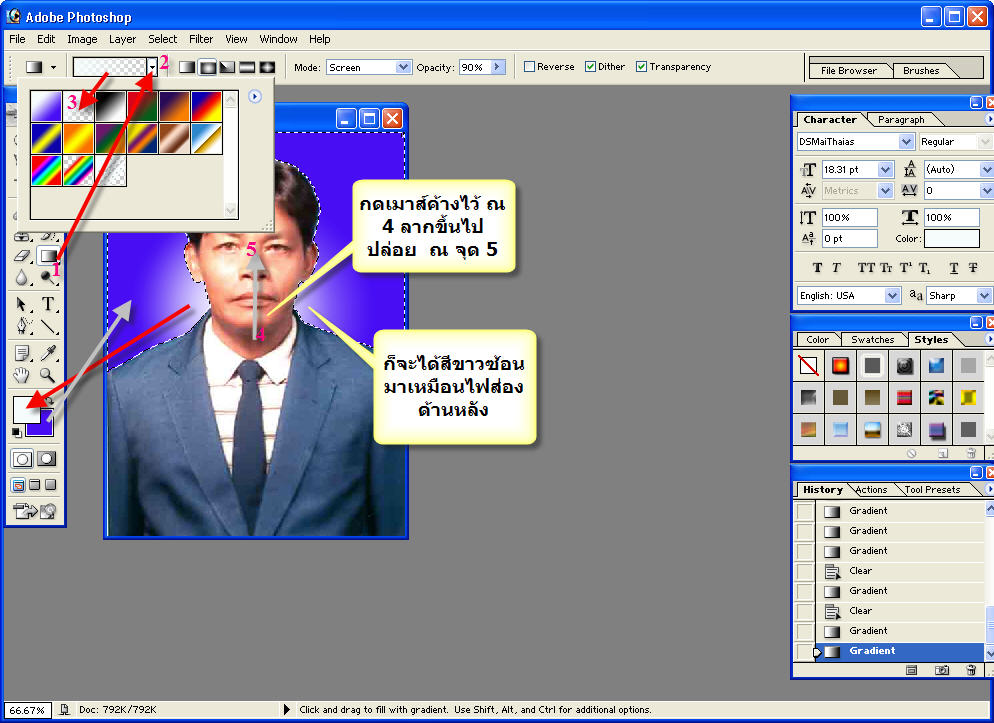
Task: Select the Eraser tool
Action: pos(22,255)
